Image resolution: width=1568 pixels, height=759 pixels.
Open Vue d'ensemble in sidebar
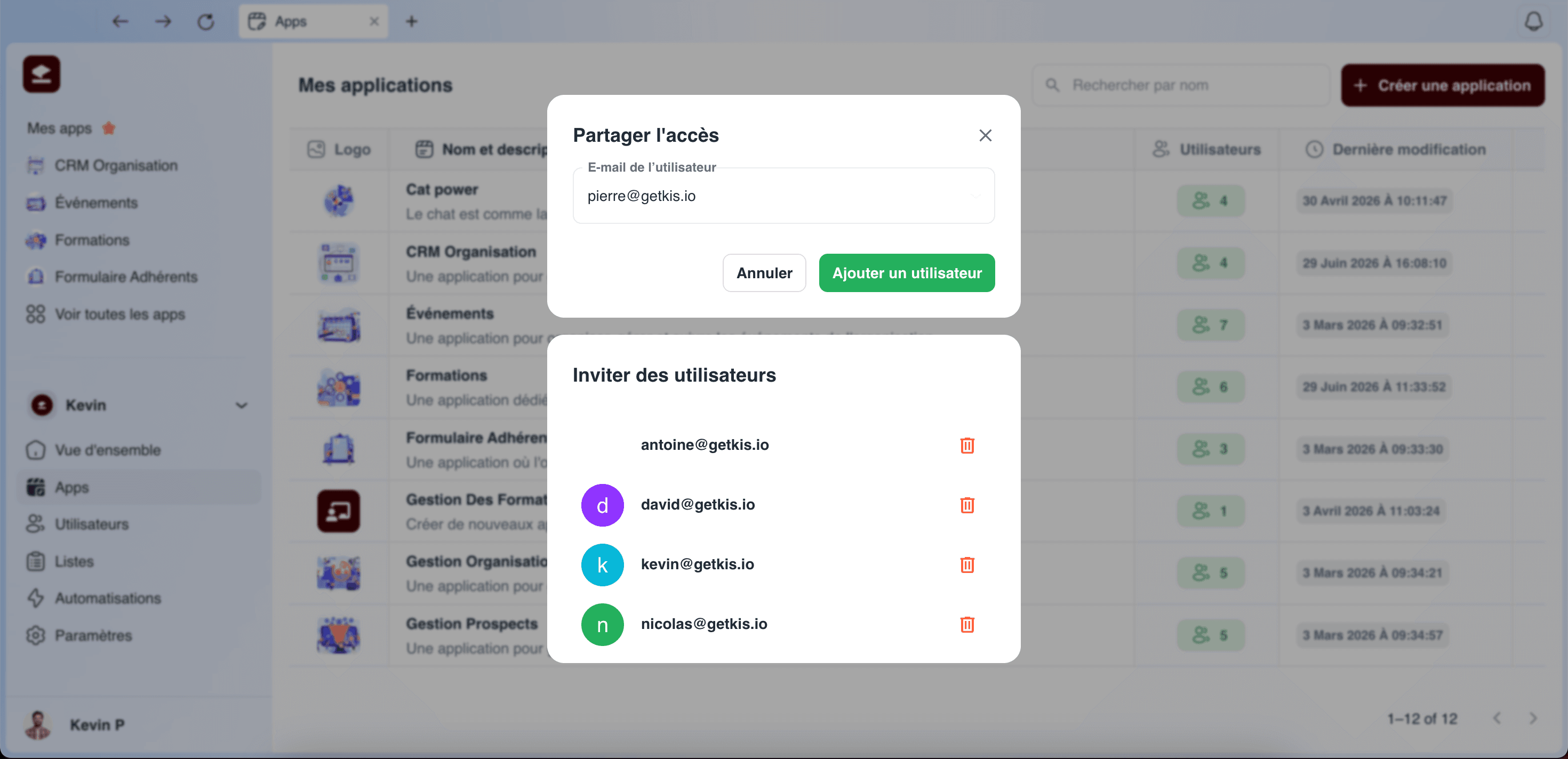click(94, 450)
